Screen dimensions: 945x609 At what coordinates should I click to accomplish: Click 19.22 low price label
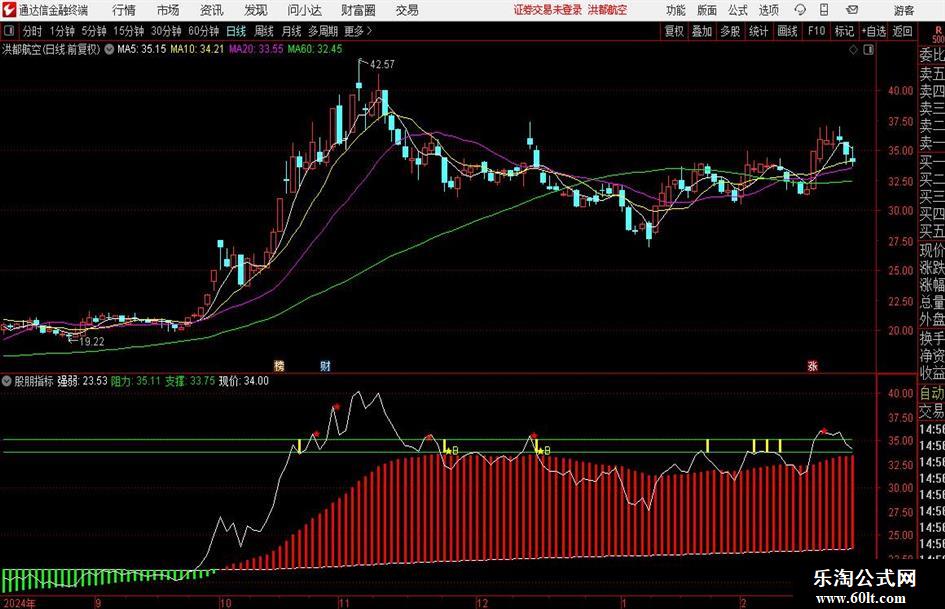92,341
